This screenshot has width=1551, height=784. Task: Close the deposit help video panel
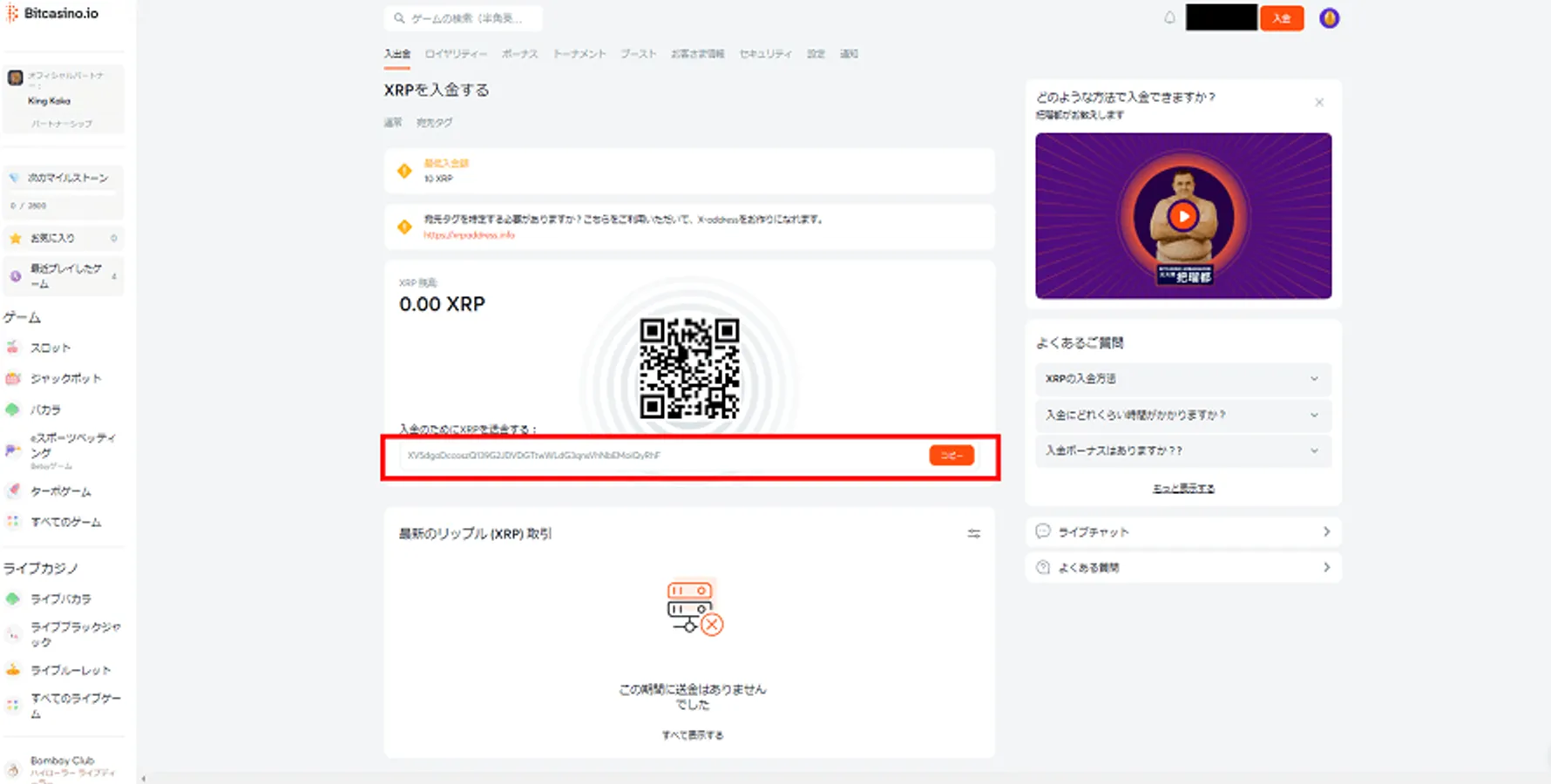[1319, 102]
